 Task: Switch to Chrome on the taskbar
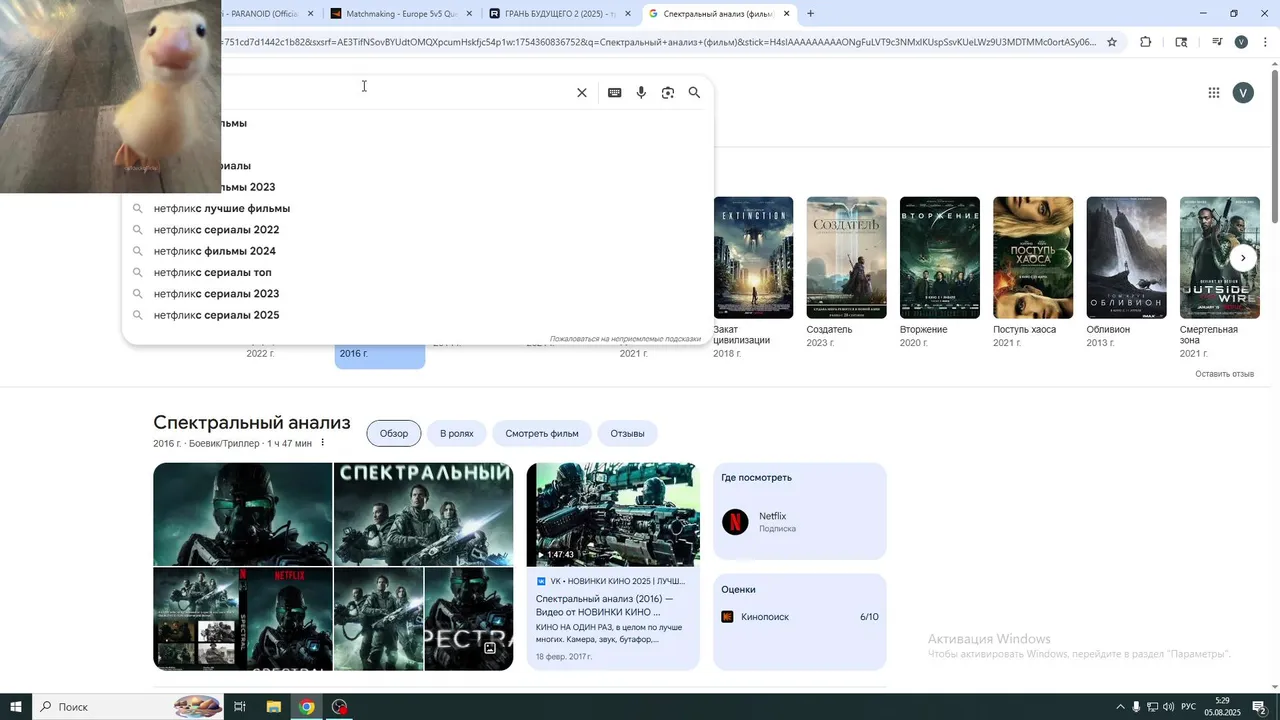(x=307, y=707)
